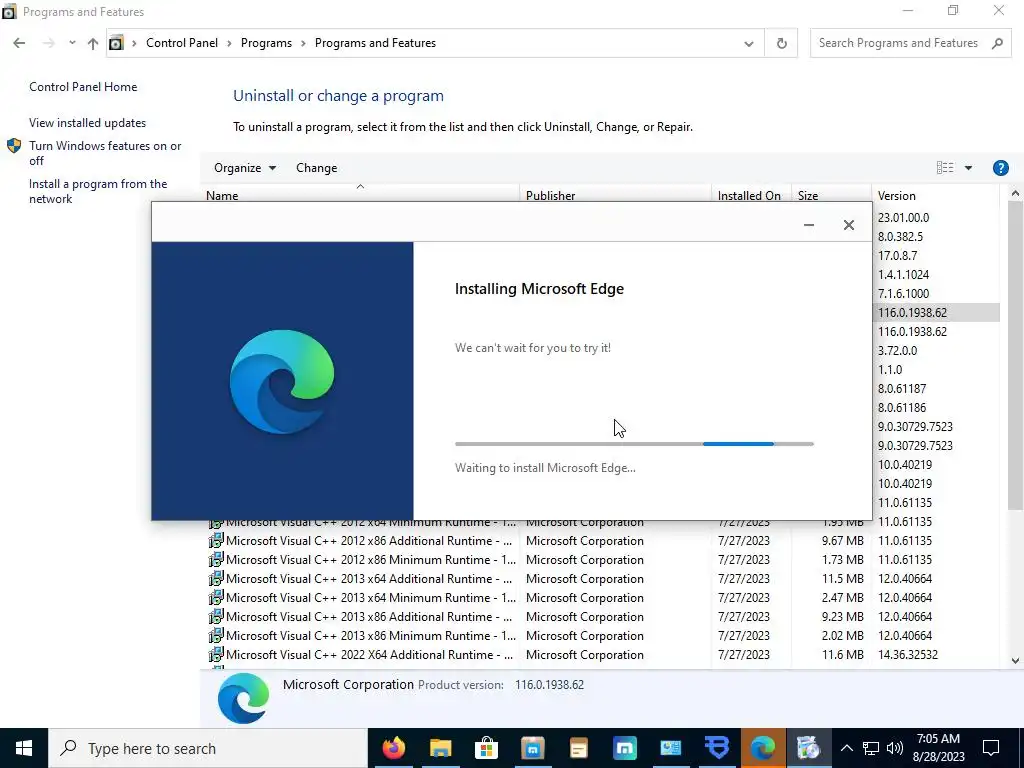1024x768 pixels.
Task: Click the size value 11.5 MB
Action: [x=842, y=579]
